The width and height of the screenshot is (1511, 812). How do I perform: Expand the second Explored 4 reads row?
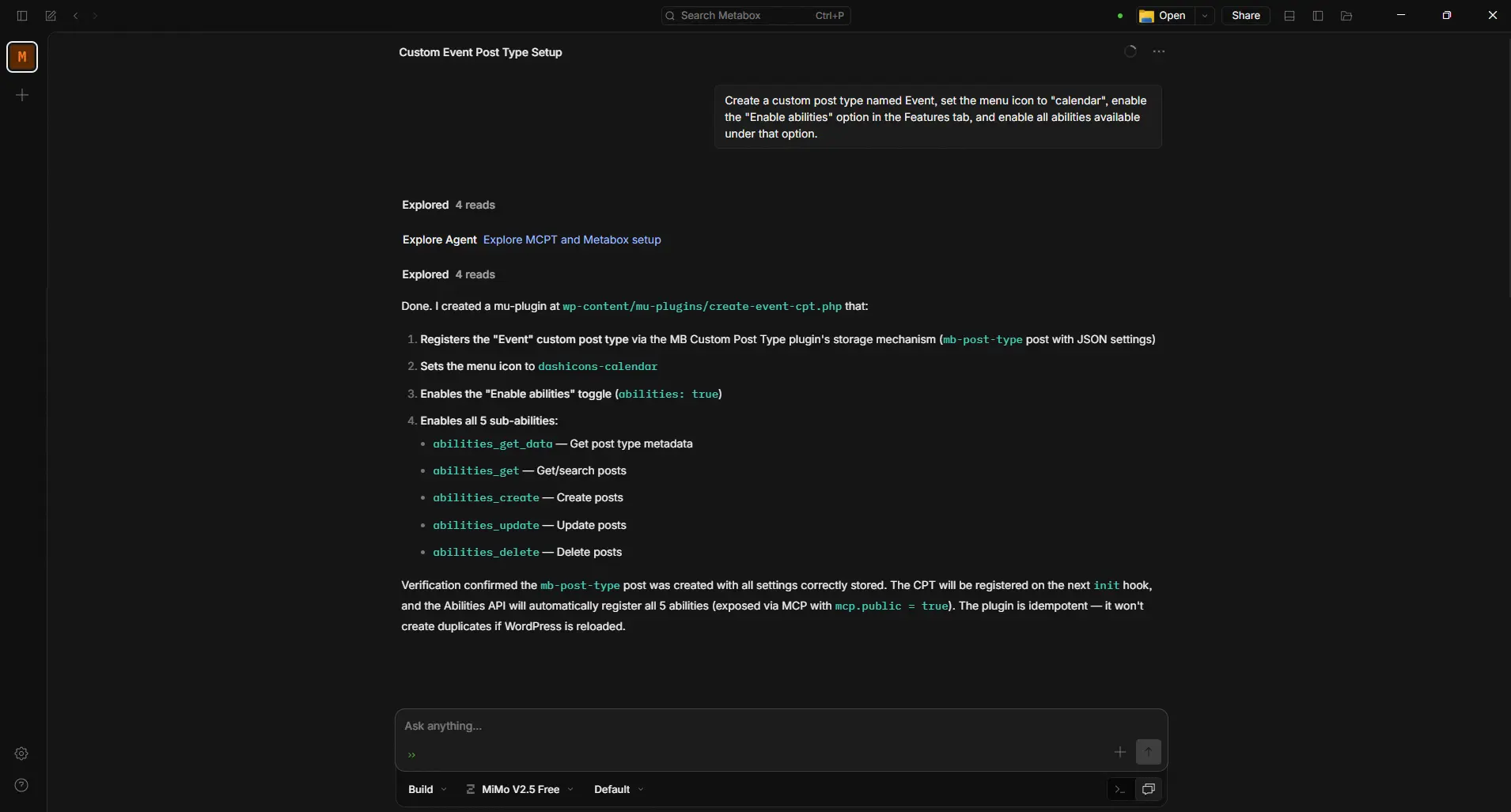click(x=449, y=274)
